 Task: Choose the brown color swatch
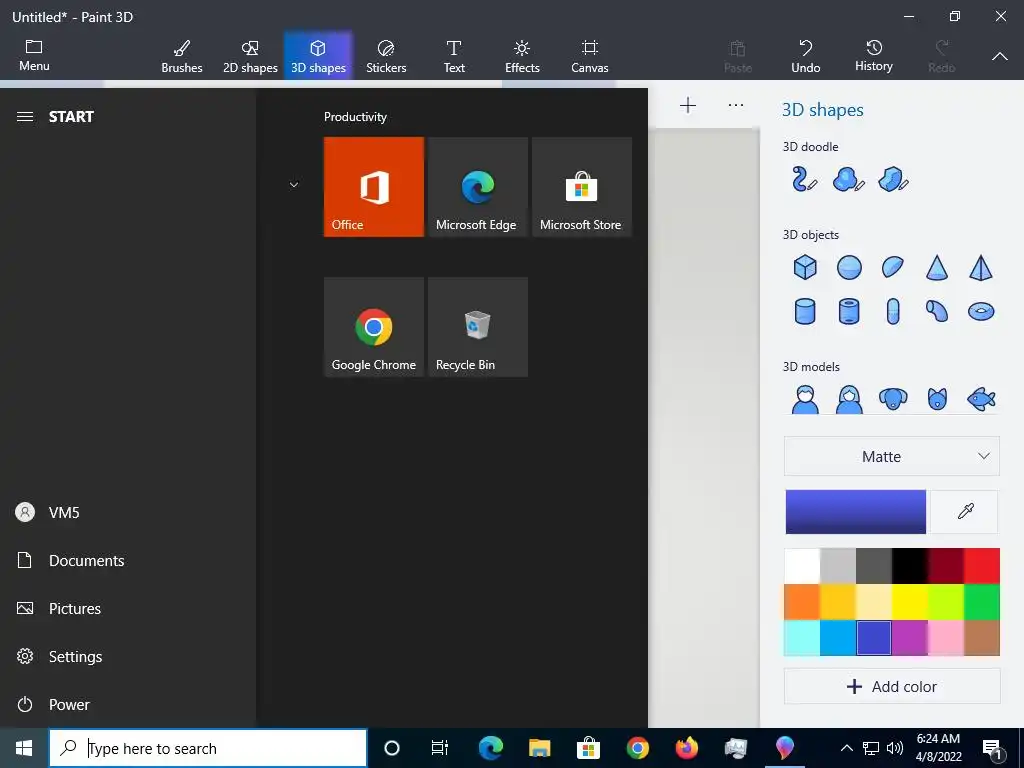coord(982,637)
